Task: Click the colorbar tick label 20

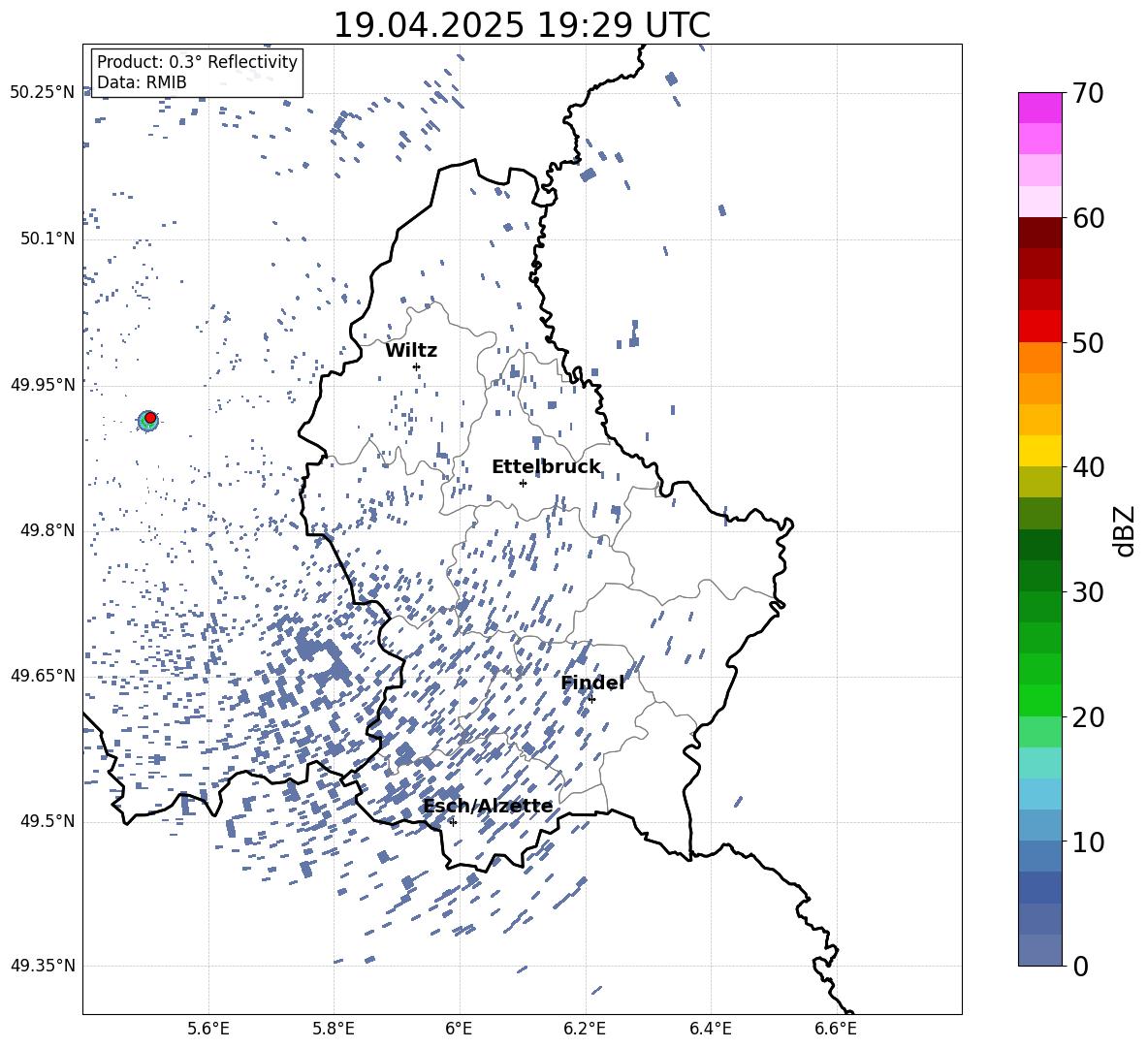Action: click(1088, 716)
